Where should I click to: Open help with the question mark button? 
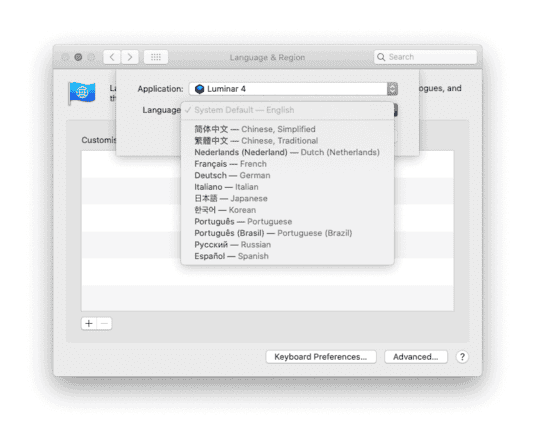462,357
